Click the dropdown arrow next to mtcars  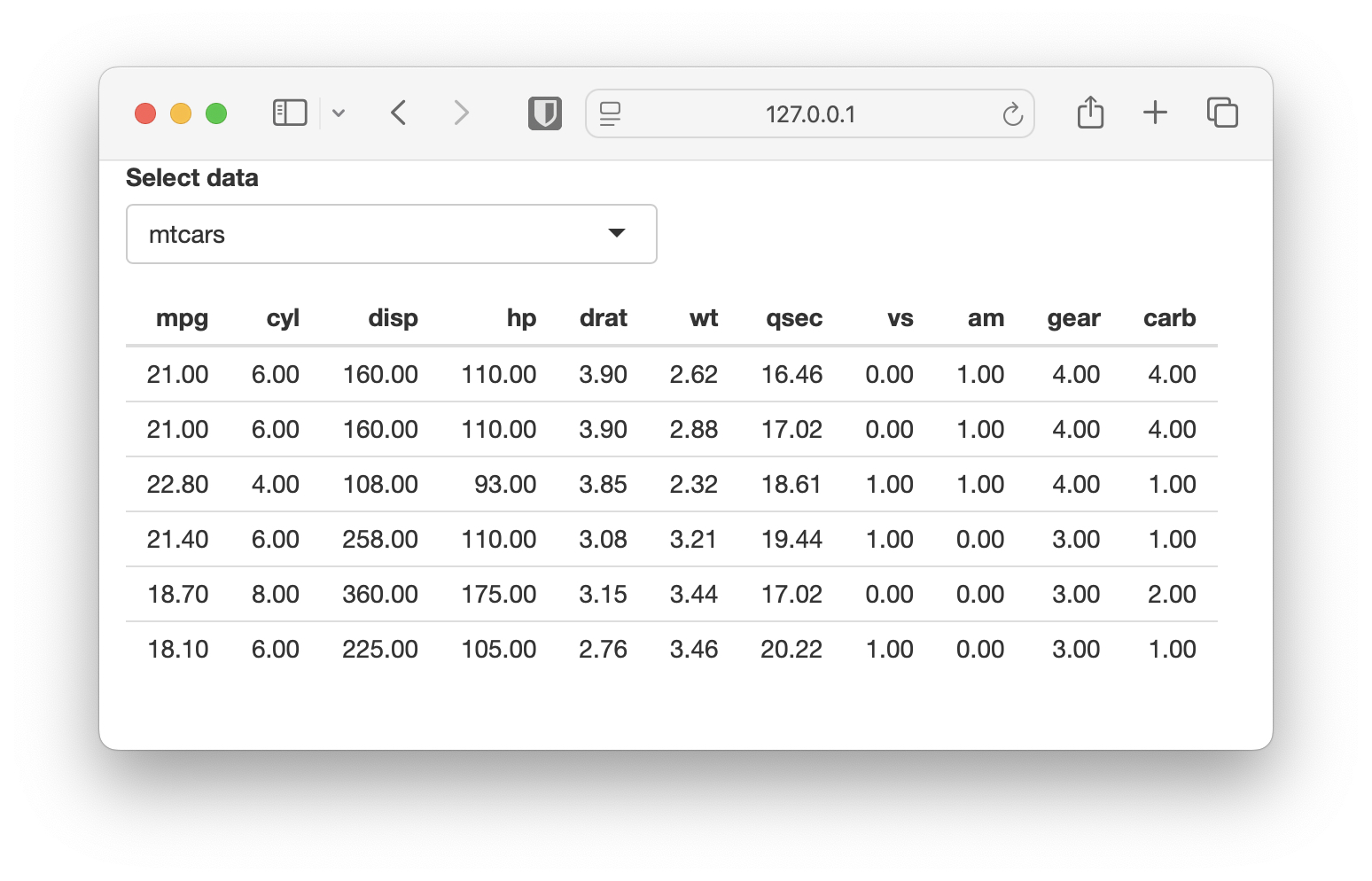click(617, 233)
